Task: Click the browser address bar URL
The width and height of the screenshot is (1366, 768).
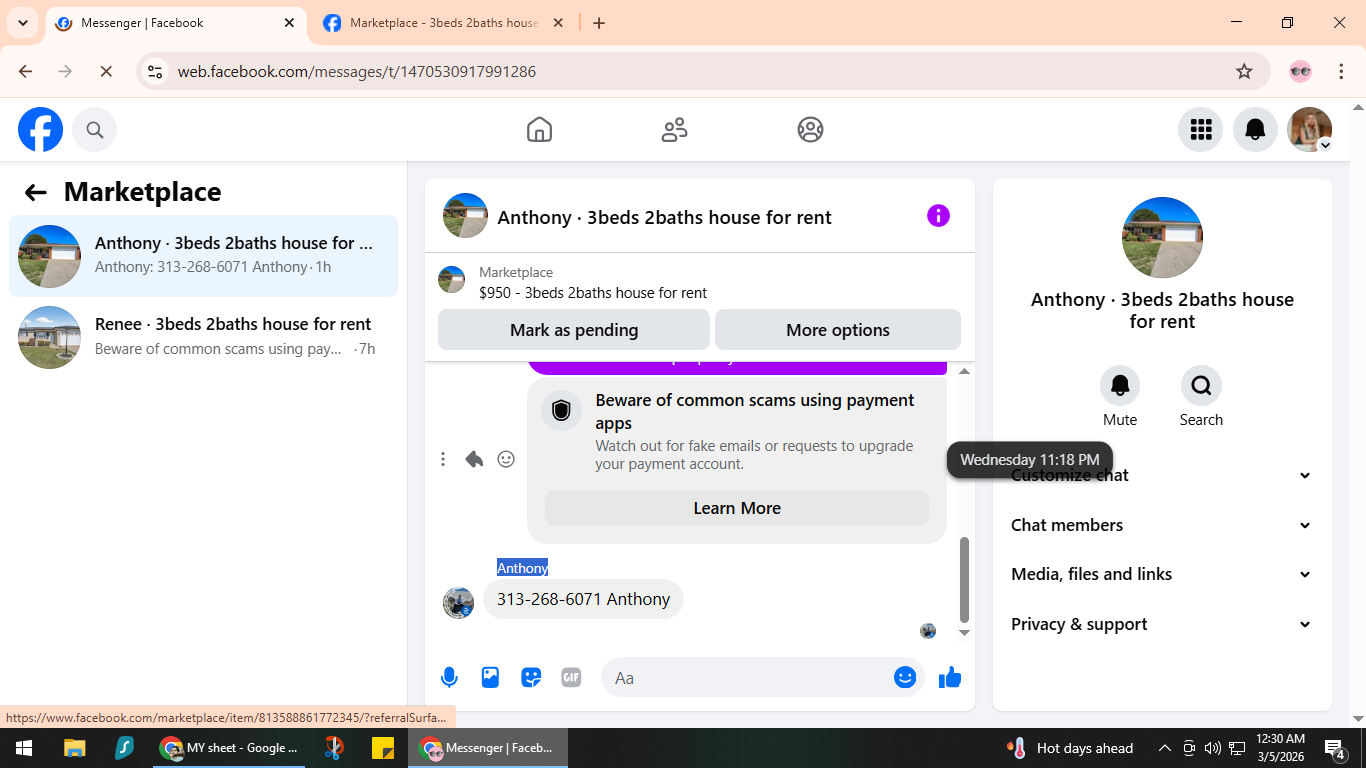Action: tap(357, 71)
